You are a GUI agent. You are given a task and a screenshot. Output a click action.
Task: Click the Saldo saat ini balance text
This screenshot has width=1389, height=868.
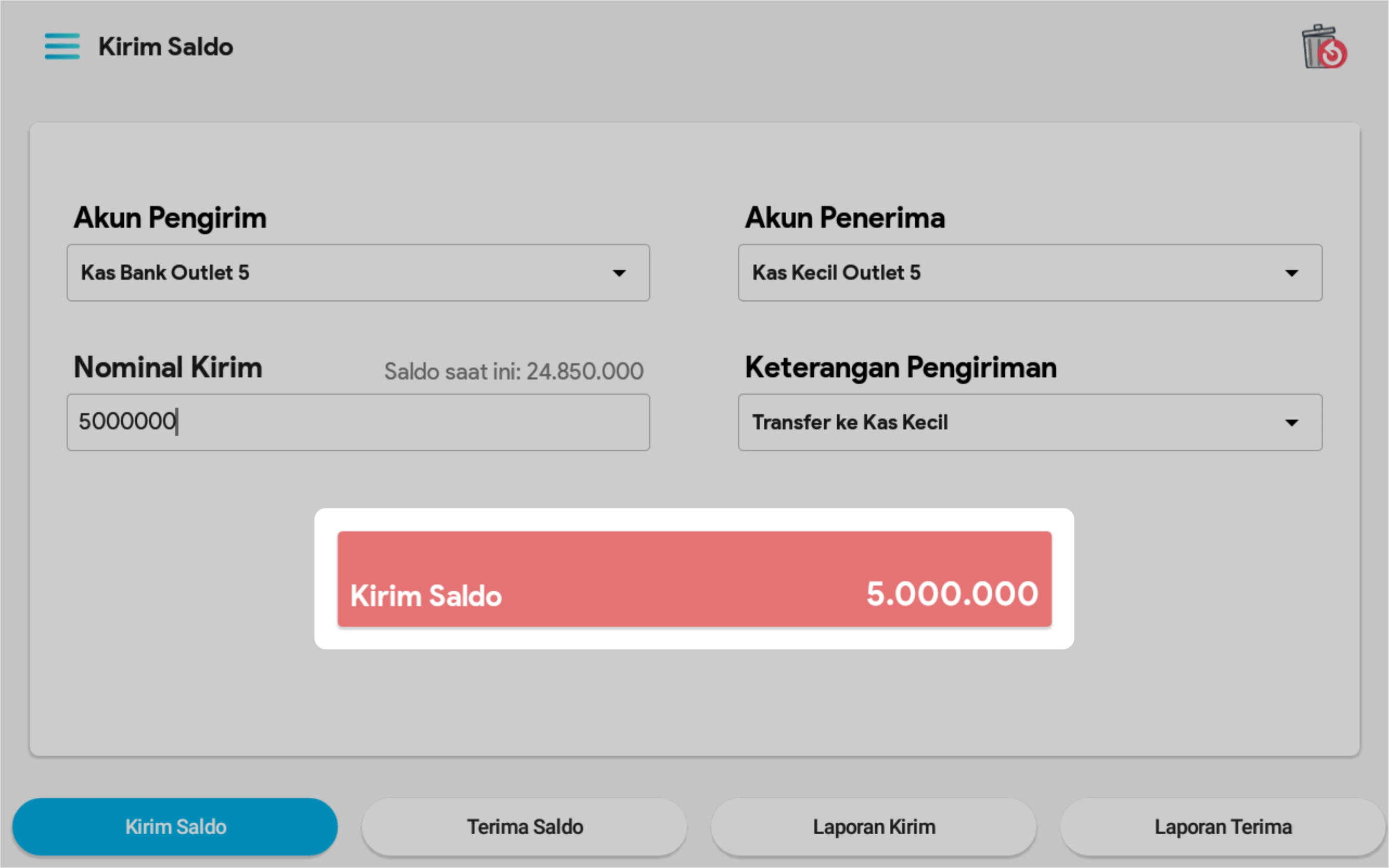click(513, 372)
